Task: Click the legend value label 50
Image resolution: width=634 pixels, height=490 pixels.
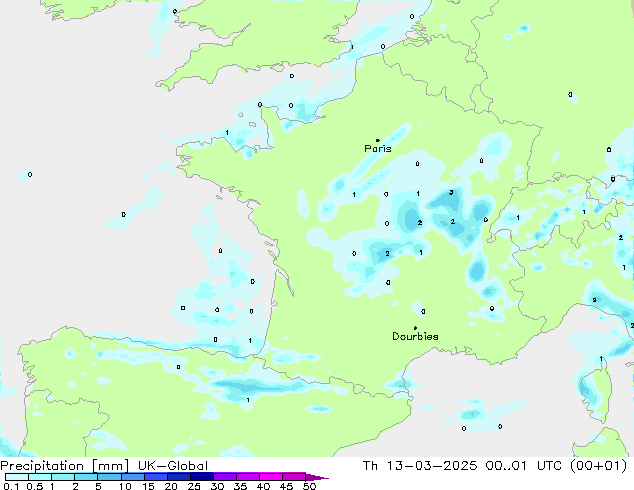Action: [x=309, y=486]
